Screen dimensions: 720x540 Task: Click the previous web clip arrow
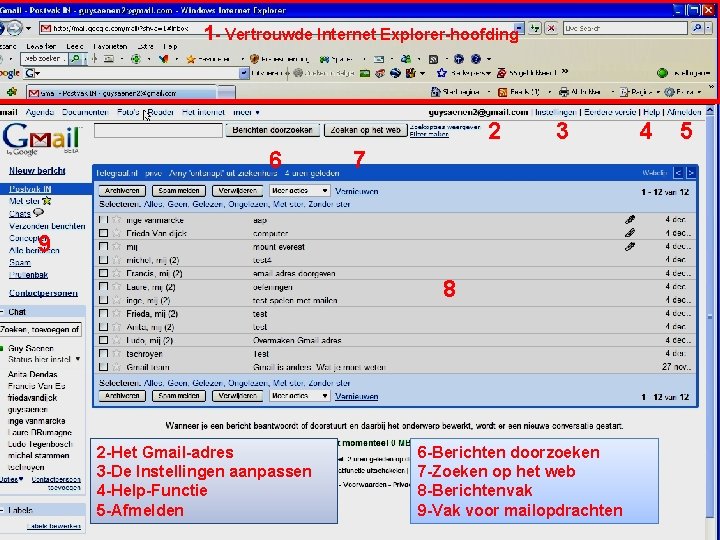pyautogui.click(x=678, y=173)
